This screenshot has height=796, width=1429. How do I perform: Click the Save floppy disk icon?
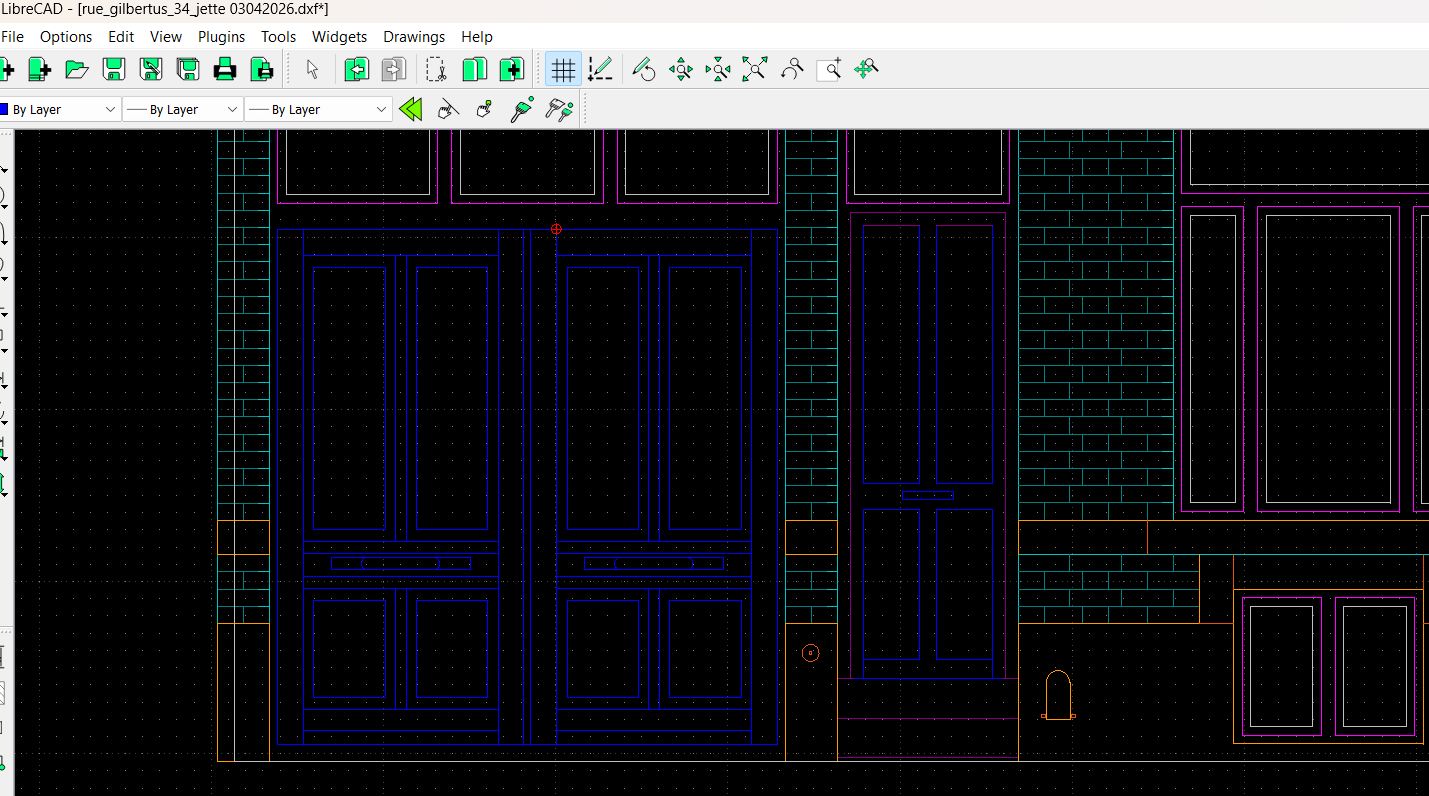114,69
